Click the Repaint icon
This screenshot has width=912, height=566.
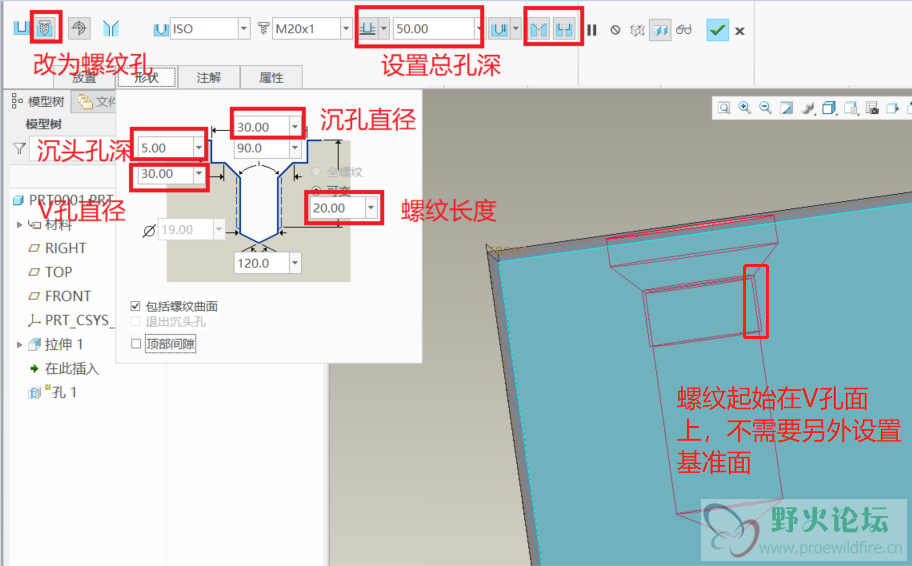coord(786,108)
